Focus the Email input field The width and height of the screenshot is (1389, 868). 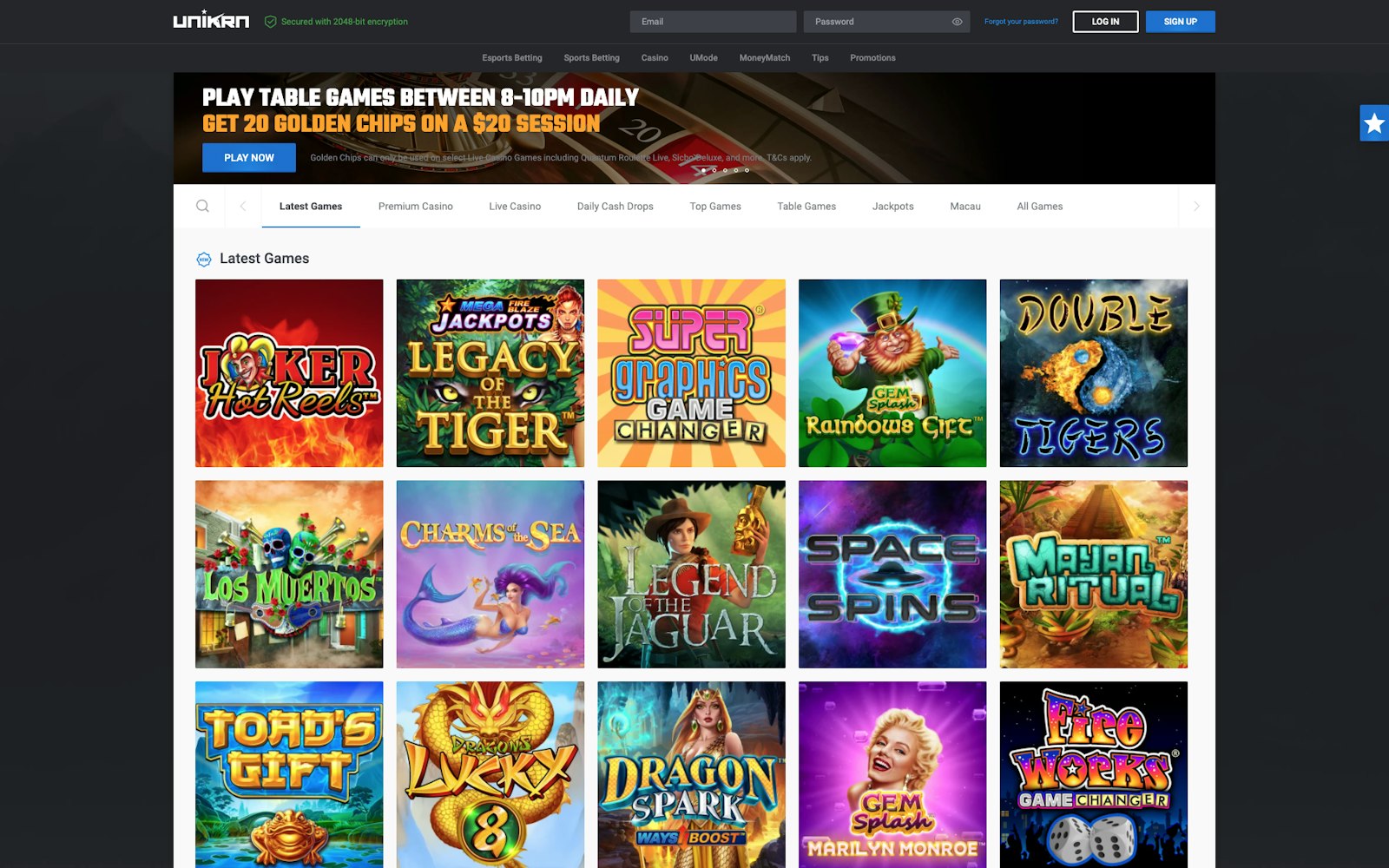[713, 22]
